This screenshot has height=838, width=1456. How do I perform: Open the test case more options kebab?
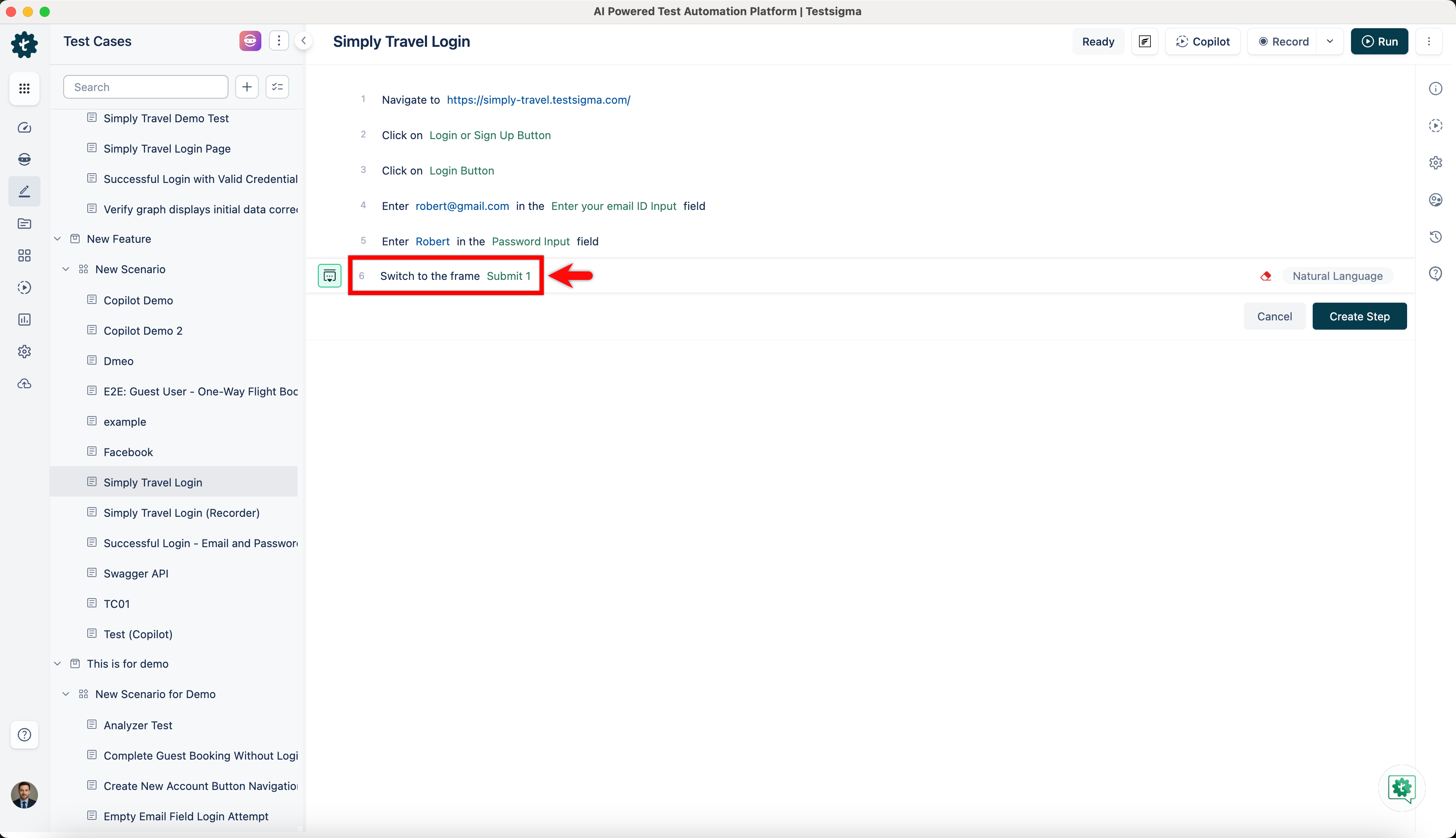tap(1429, 41)
